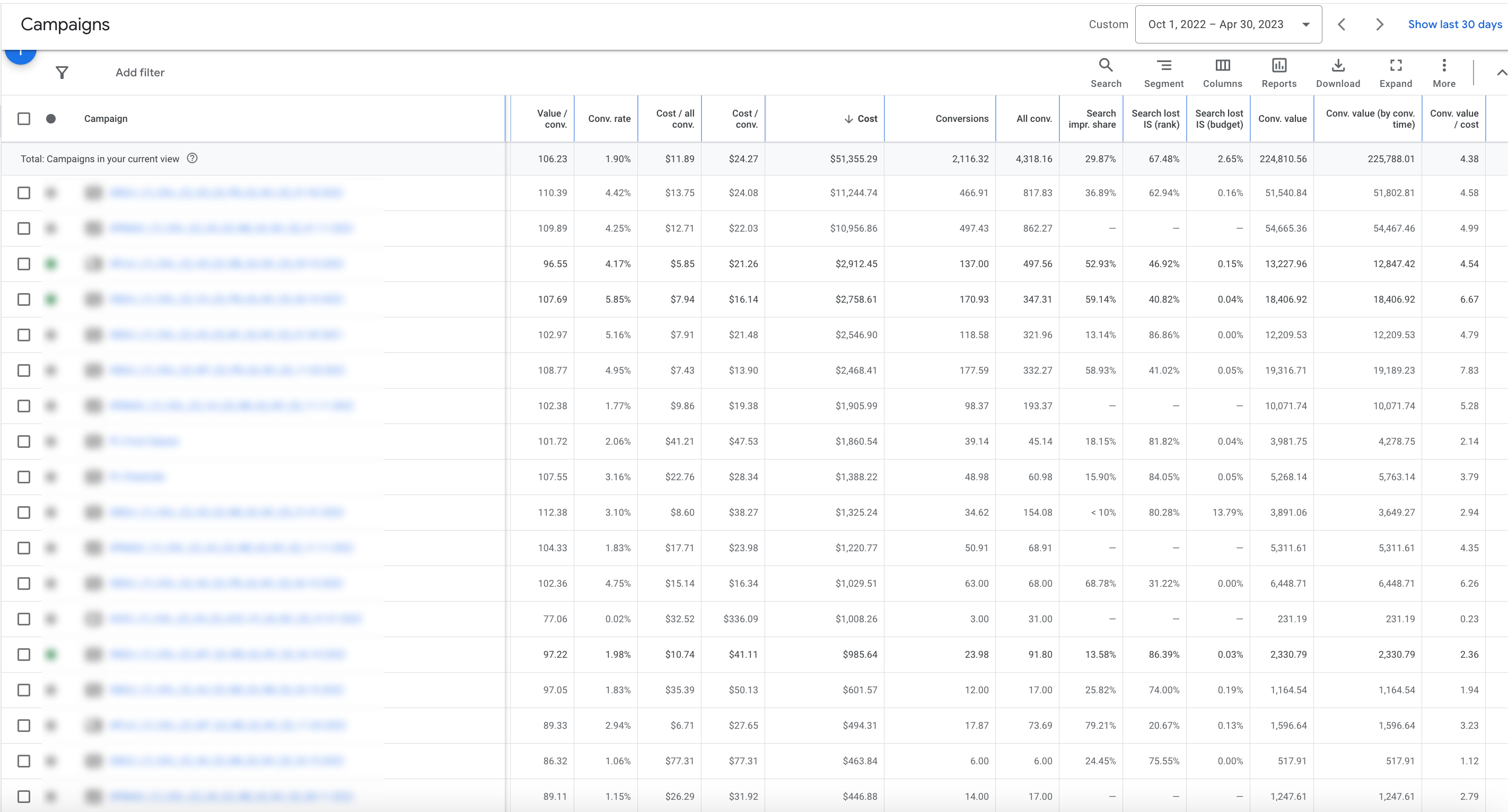The height and width of the screenshot is (812, 1508).
Task: Click help icon beside Total campaigns
Action: 192,158
